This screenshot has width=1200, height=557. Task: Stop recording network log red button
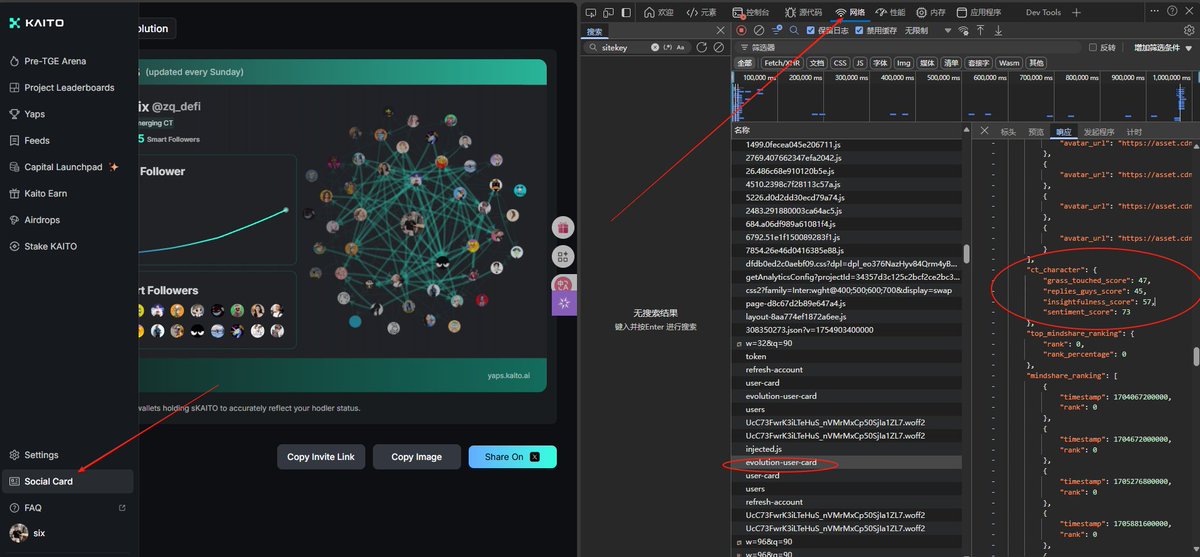tap(742, 30)
